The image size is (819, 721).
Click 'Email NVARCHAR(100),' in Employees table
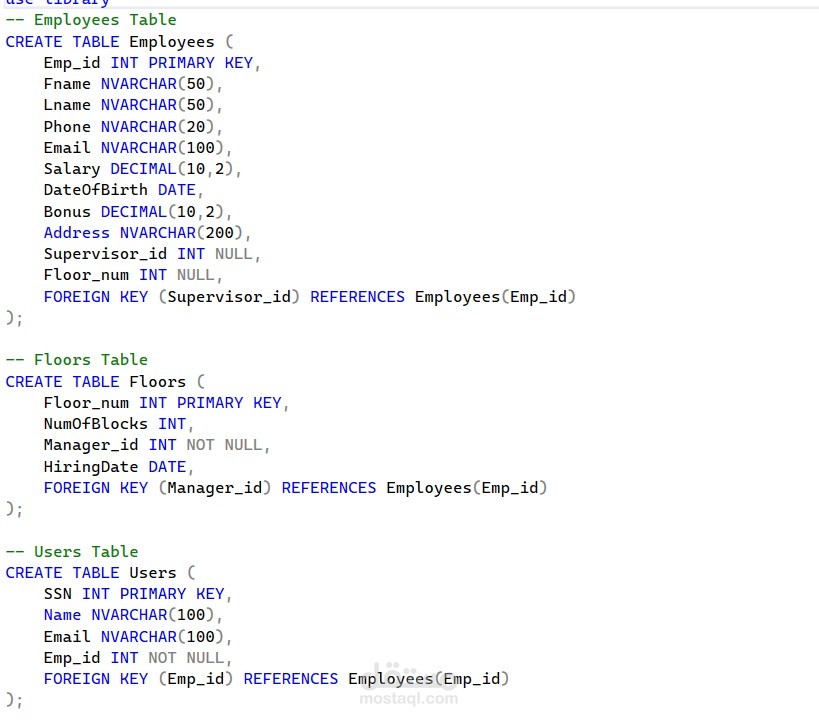coord(138,148)
